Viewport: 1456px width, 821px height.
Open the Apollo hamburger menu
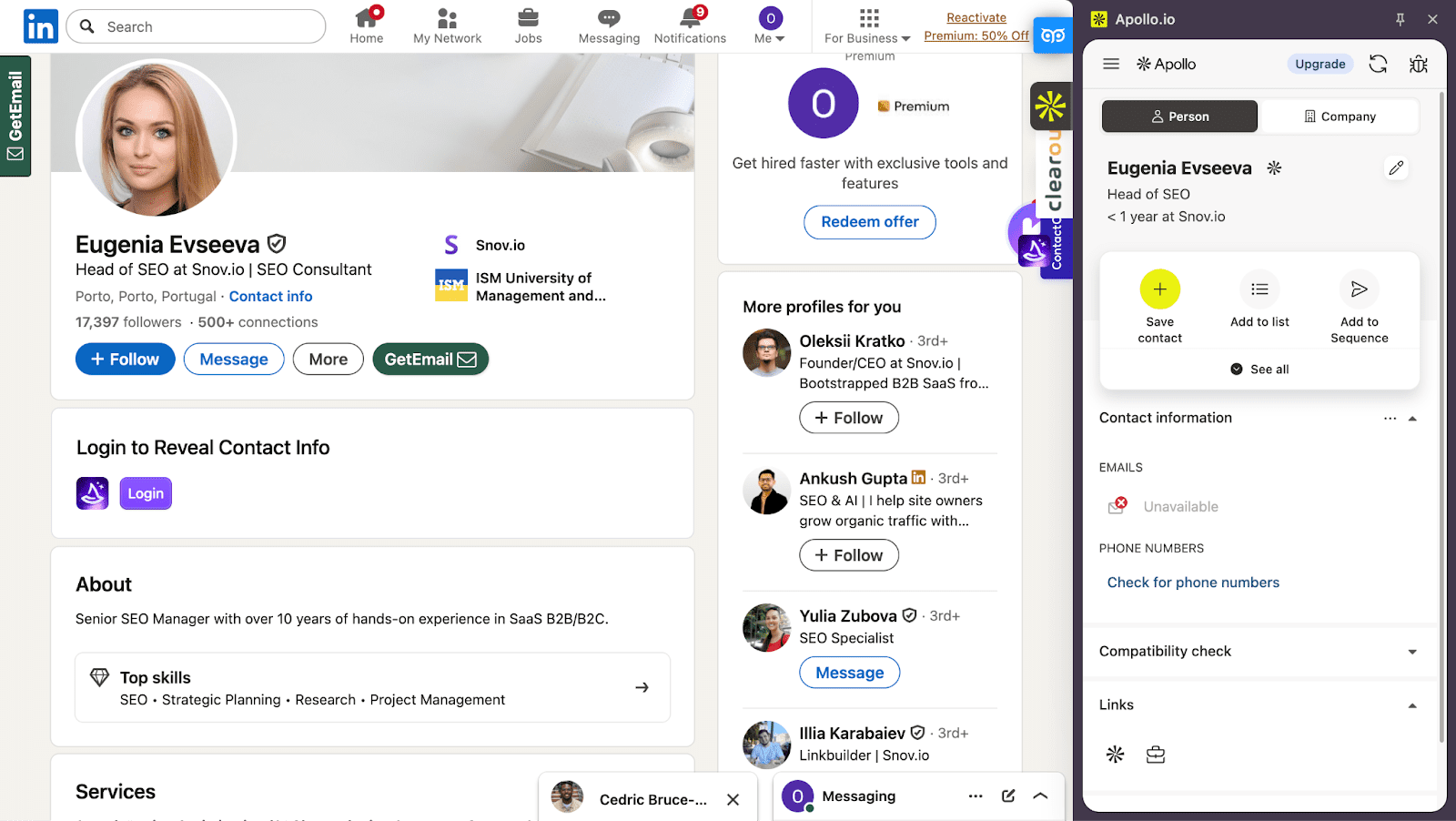pyautogui.click(x=1111, y=64)
